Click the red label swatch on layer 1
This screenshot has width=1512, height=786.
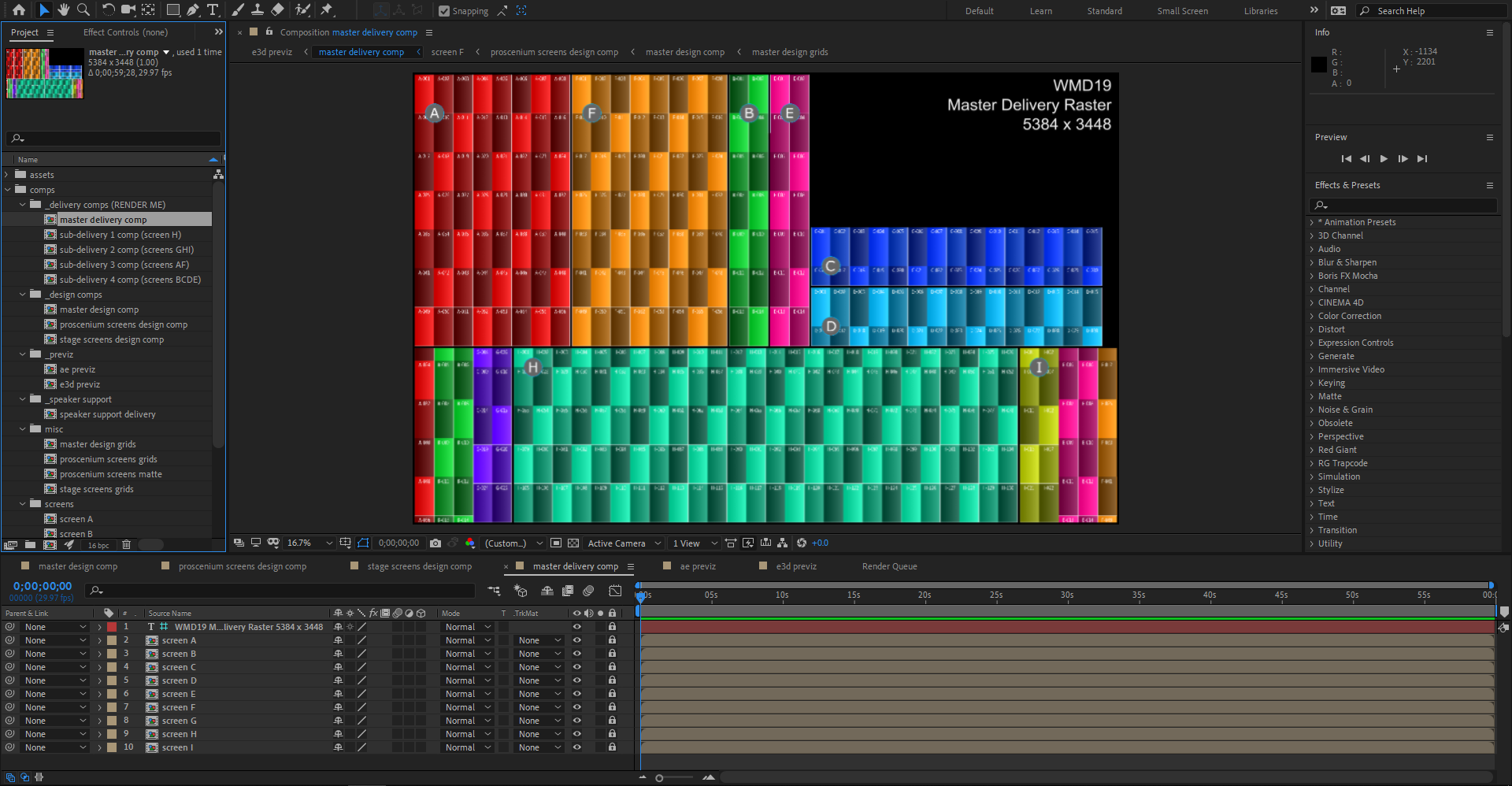[x=112, y=627]
